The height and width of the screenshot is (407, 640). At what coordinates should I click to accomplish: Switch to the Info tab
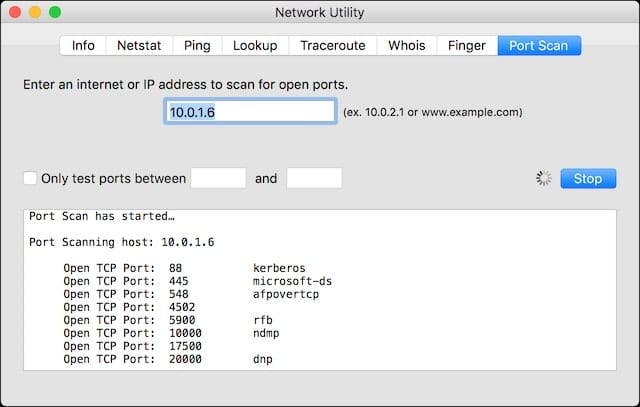tap(83, 45)
